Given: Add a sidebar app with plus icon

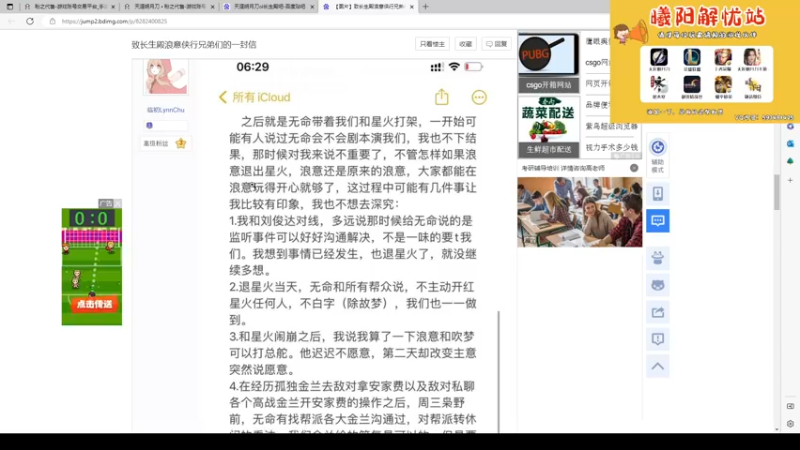Looking at the screenshot, I should (x=790, y=180).
